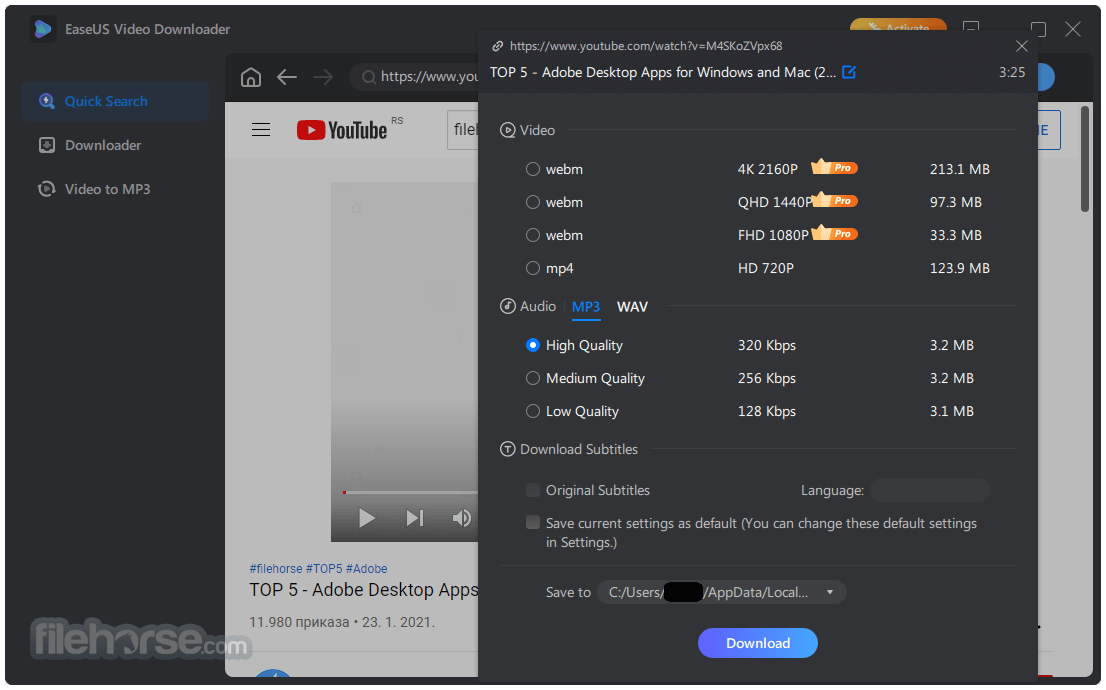Expand the Save to path dropdown
Screen dimensions: 1106x690
[830, 593]
